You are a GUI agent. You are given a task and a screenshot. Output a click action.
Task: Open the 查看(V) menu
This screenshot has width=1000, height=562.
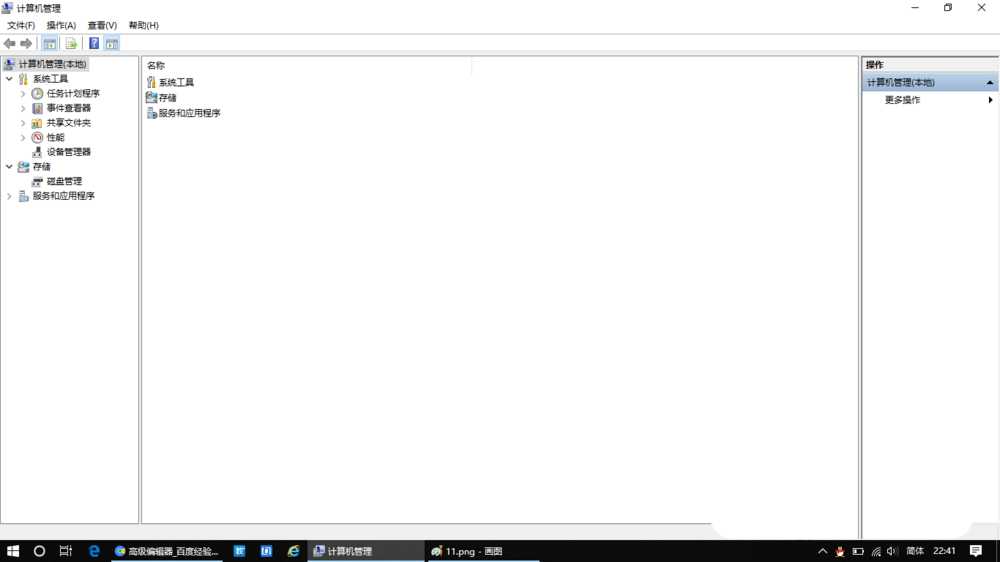[x=102, y=25]
